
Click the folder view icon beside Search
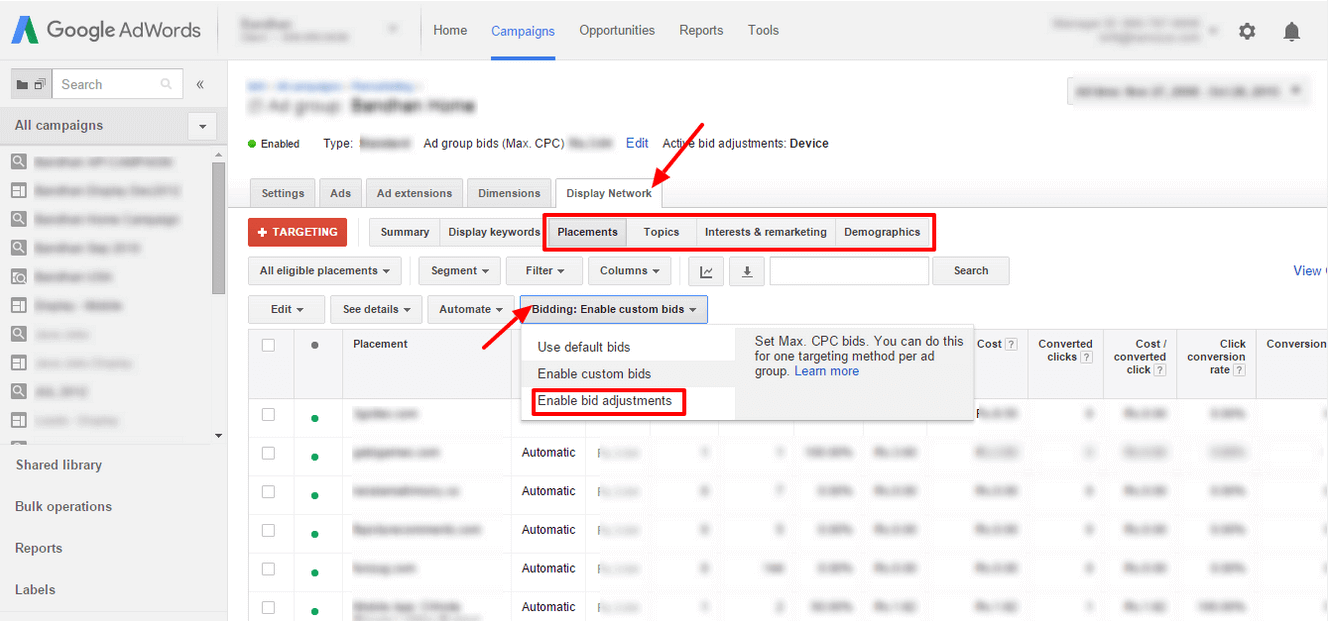click(23, 85)
